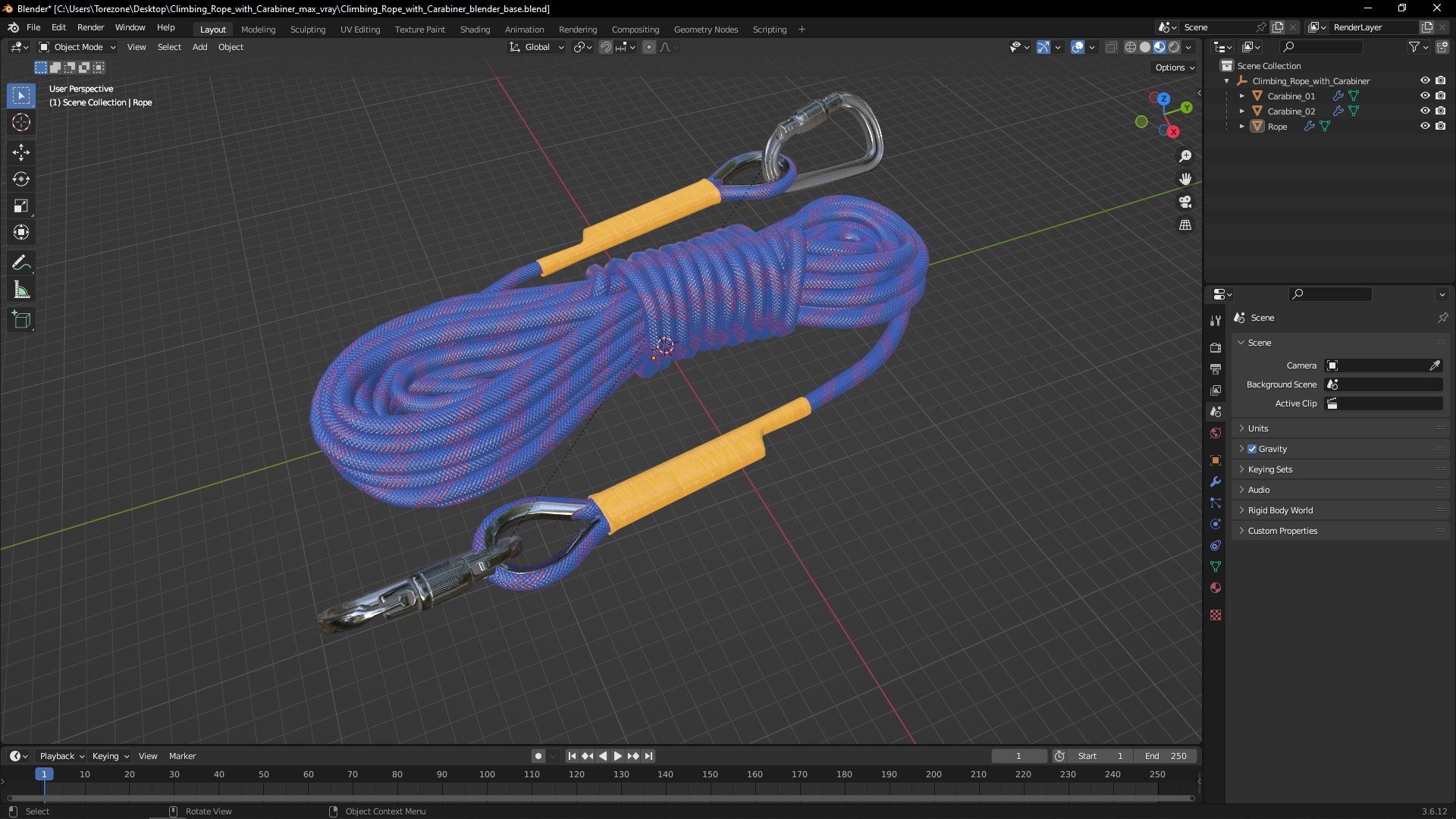Click the Camera selection field
This screenshot has height=819, width=1456.
pyautogui.click(x=1376, y=366)
